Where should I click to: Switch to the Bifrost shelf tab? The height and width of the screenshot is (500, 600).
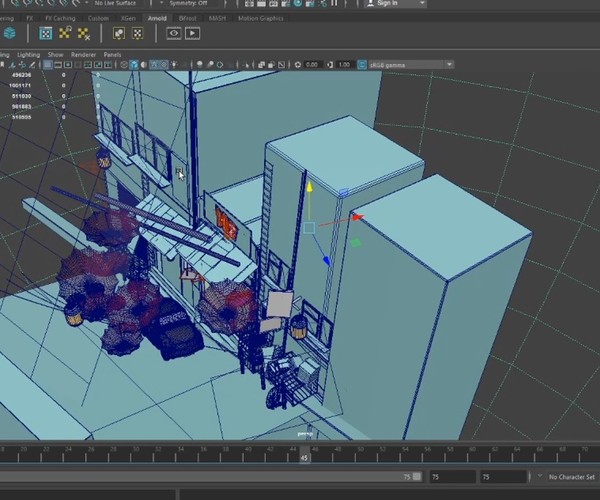tap(188, 18)
